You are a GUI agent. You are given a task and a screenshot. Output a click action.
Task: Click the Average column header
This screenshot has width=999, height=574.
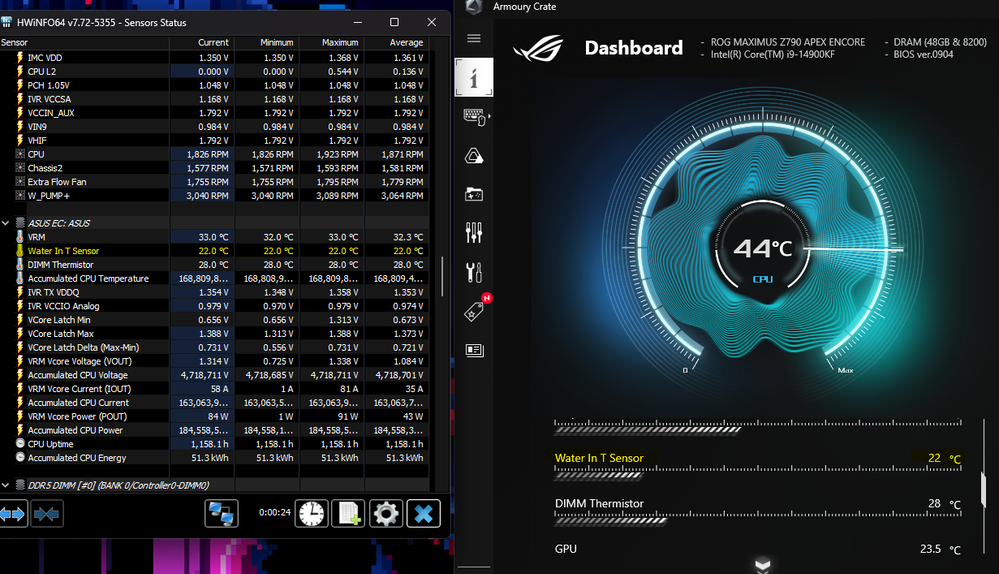pyautogui.click(x=396, y=43)
